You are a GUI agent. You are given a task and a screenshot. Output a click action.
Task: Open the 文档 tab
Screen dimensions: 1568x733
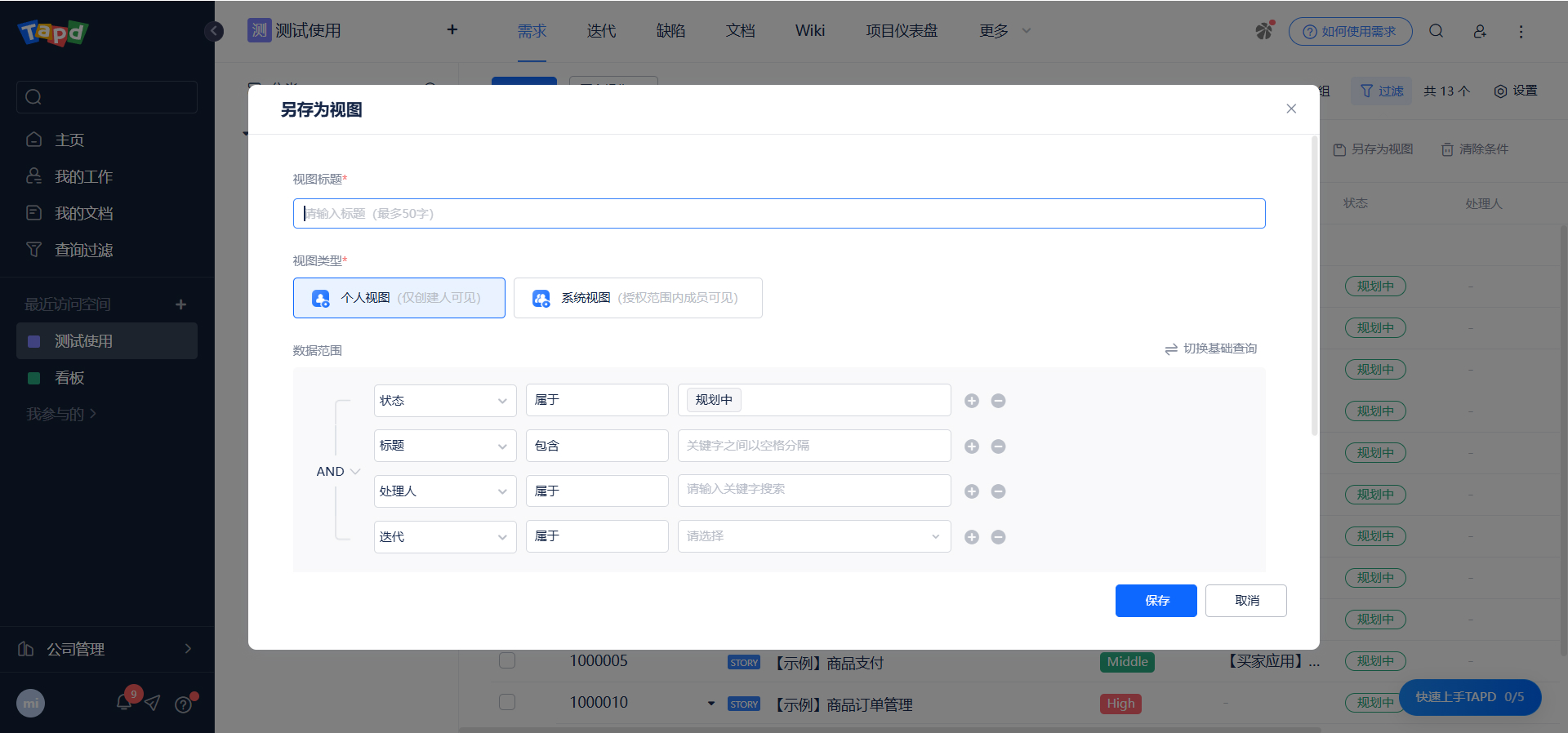[741, 31]
